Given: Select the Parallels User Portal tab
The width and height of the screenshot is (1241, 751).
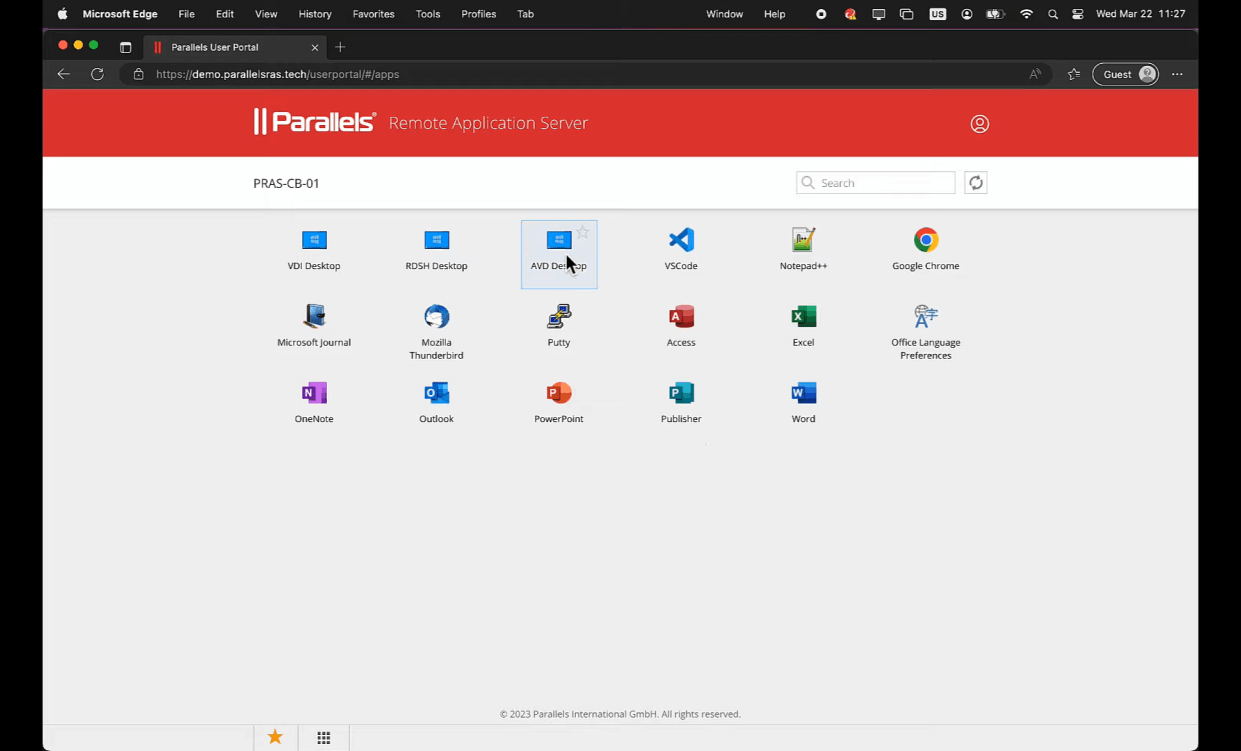Looking at the screenshot, I should tap(232, 47).
